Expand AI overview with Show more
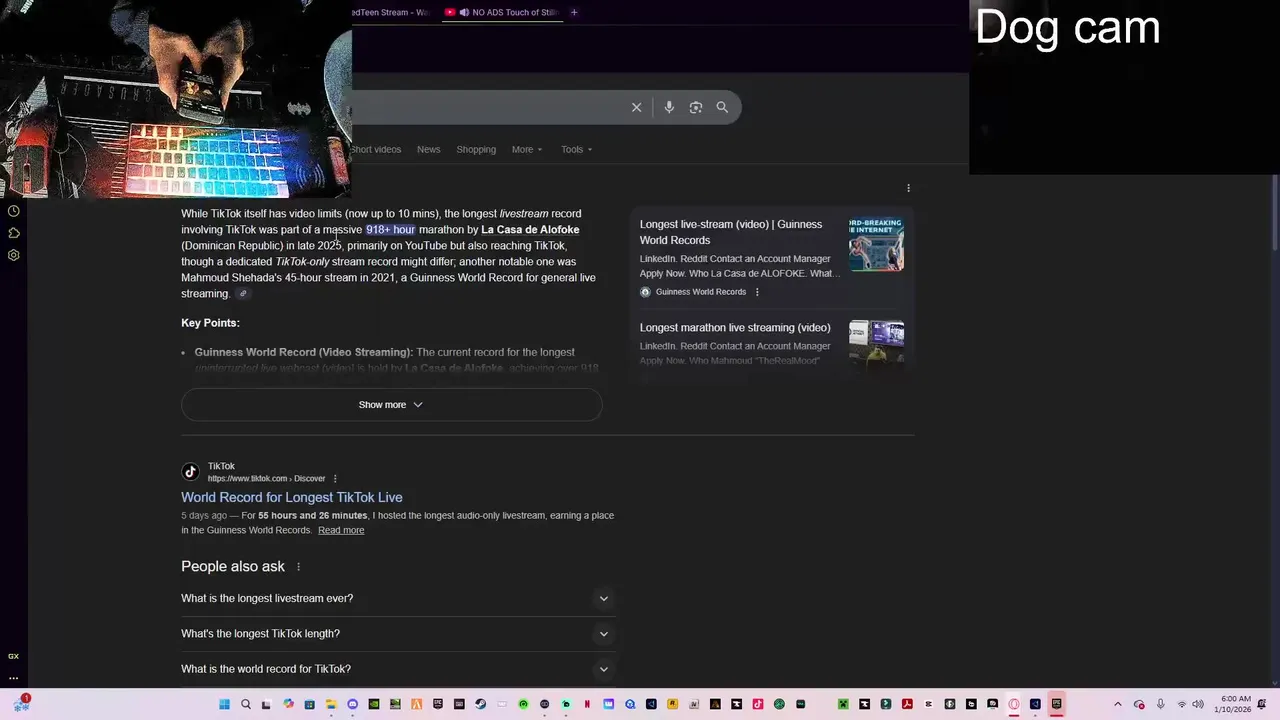 point(391,405)
